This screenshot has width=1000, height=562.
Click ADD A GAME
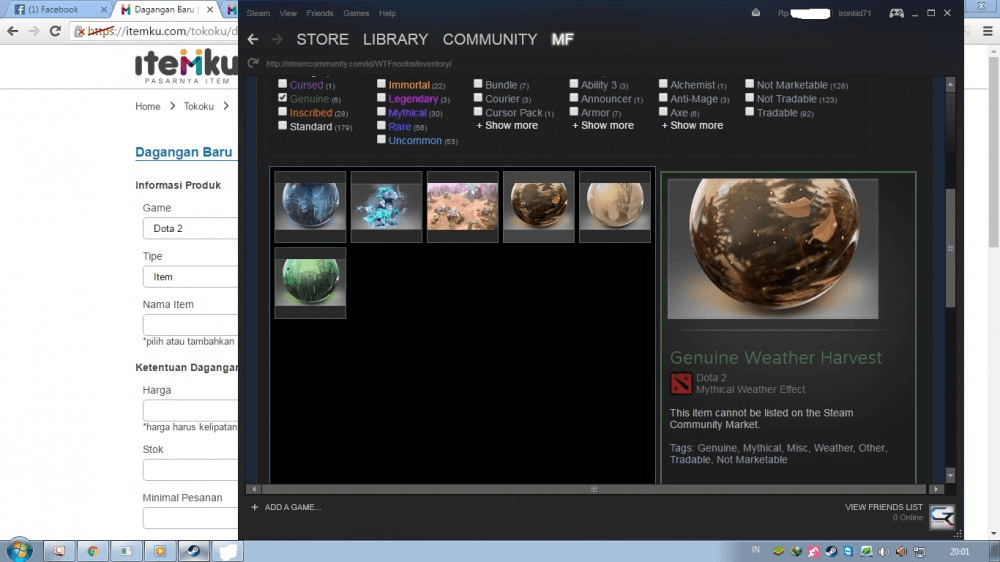[293, 507]
